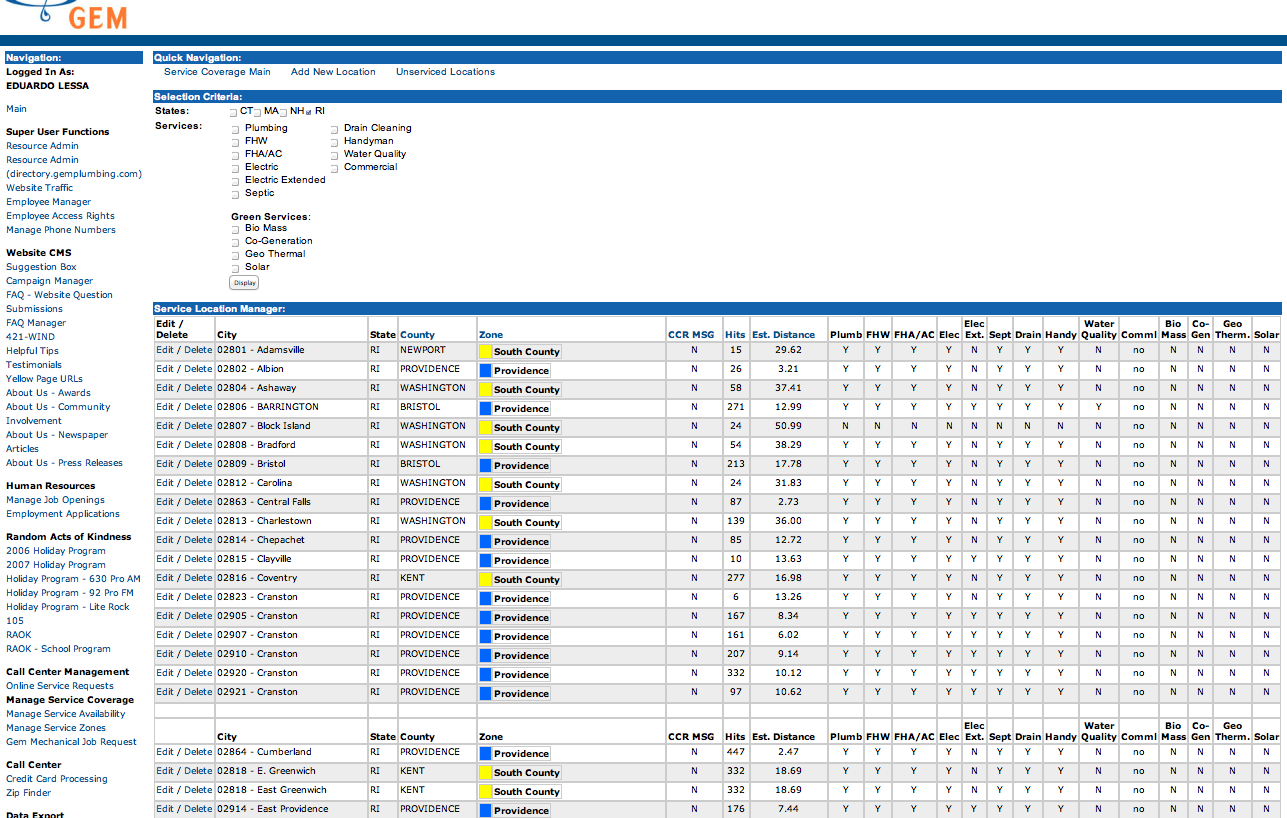The image size is (1287, 818).
Task: Sort table by Hits column header
Action: click(735, 335)
